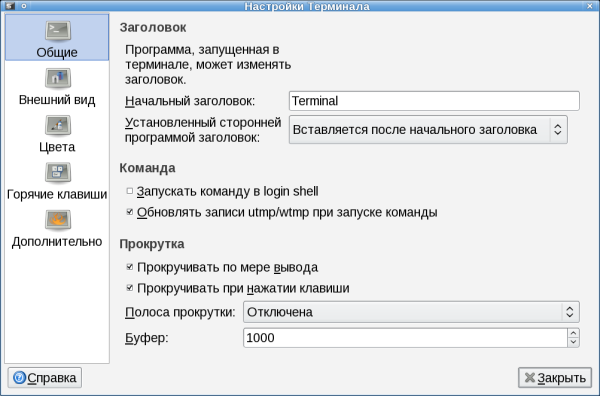Click the Буфер number field showing 1000
This screenshot has width=600, height=396.
click(x=405, y=338)
